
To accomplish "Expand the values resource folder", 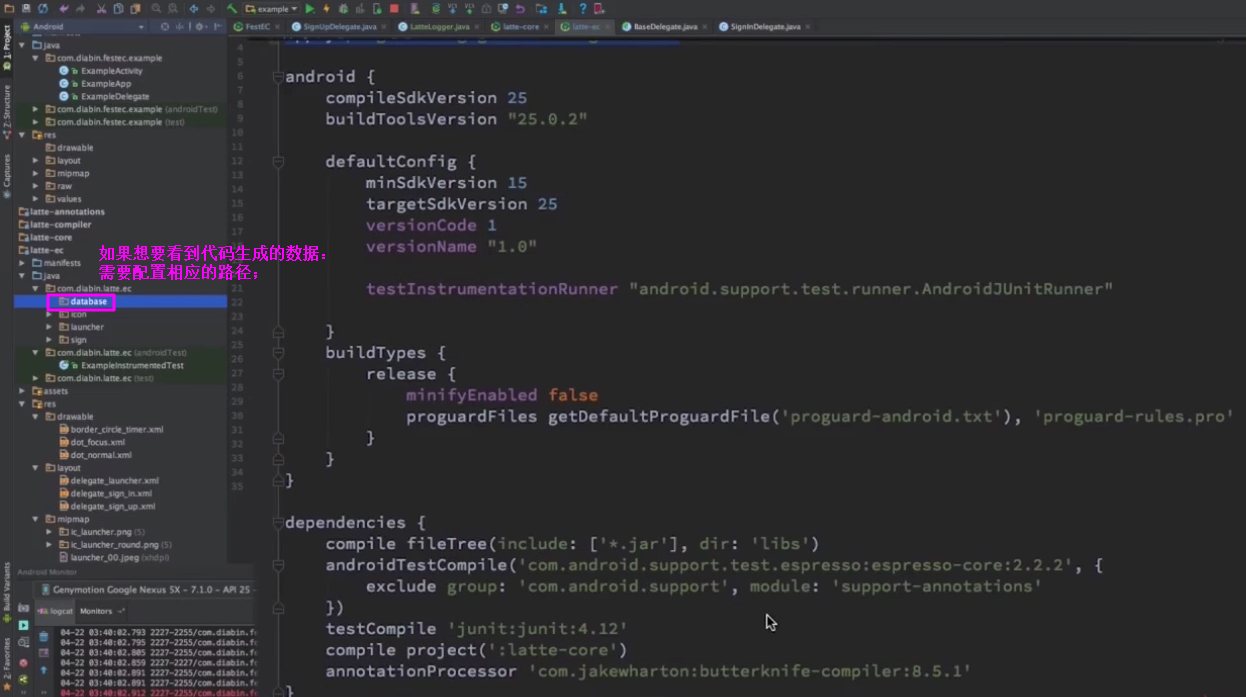I will click(36, 199).
